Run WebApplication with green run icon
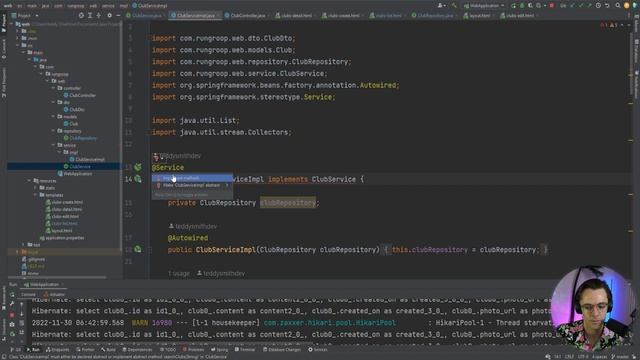 513,6
